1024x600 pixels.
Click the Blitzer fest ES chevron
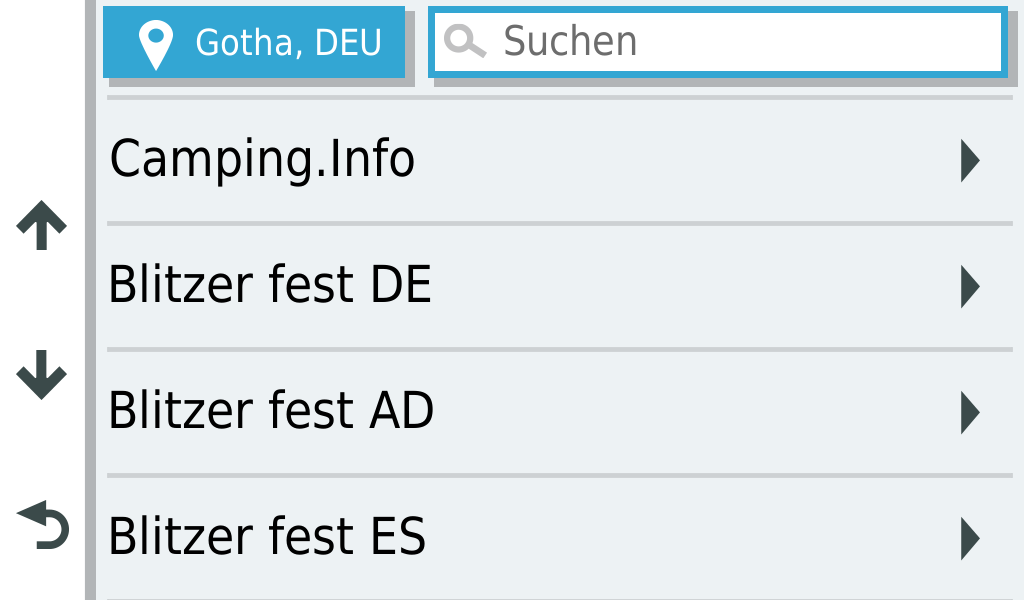click(x=968, y=538)
